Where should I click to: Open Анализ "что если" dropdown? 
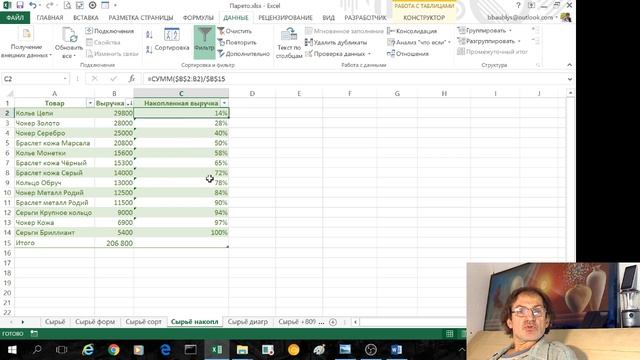click(449, 42)
